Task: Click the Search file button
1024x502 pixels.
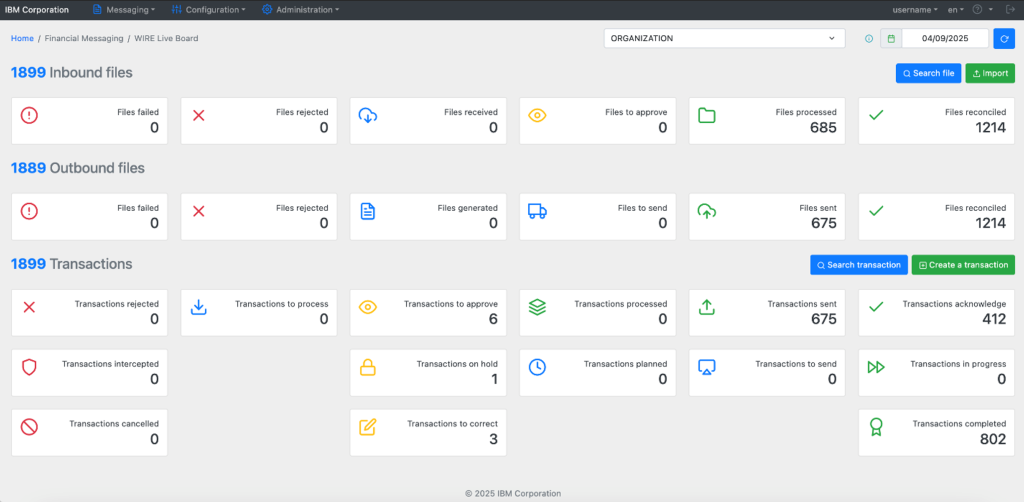Action: pyautogui.click(x=929, y=74)
